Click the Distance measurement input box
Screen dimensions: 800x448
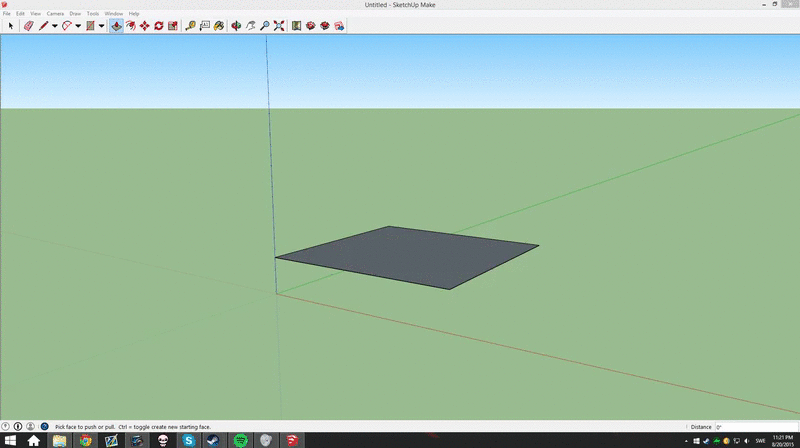tap(756, 427)
